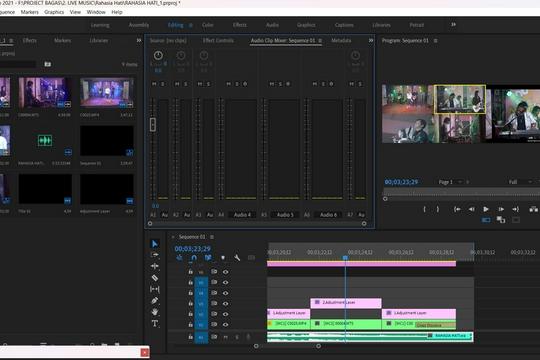Solo Audio 4 channel in mixer
The image size is (540, 360).
pos(237,84)
